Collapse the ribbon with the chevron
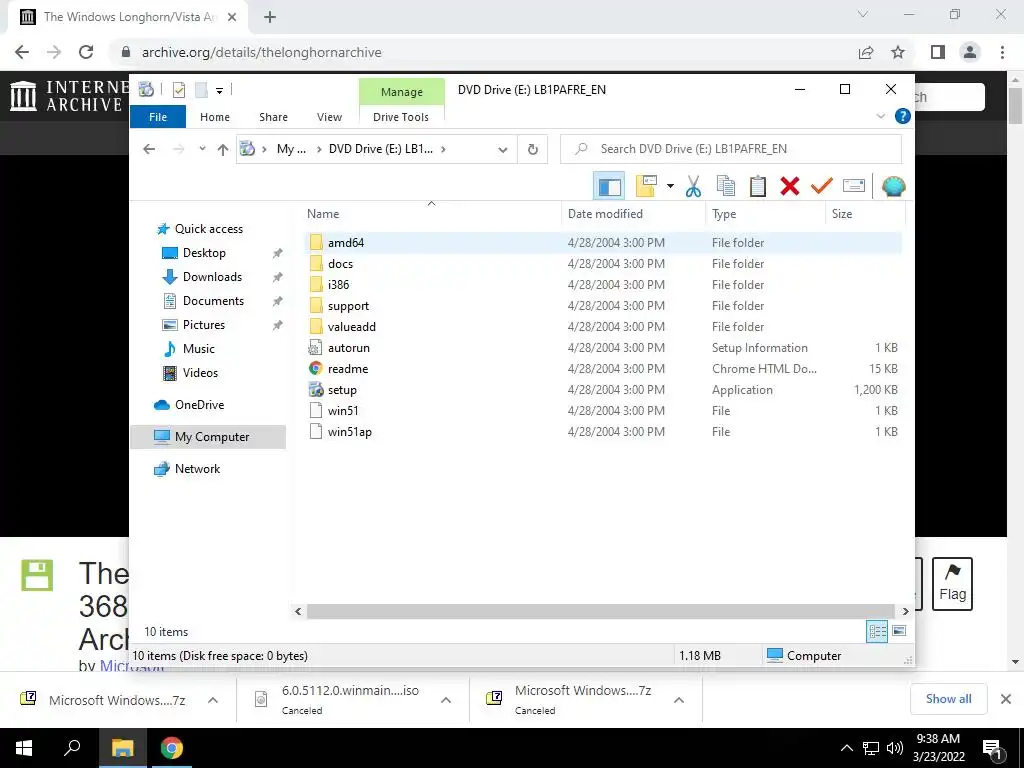 [880, 116]
